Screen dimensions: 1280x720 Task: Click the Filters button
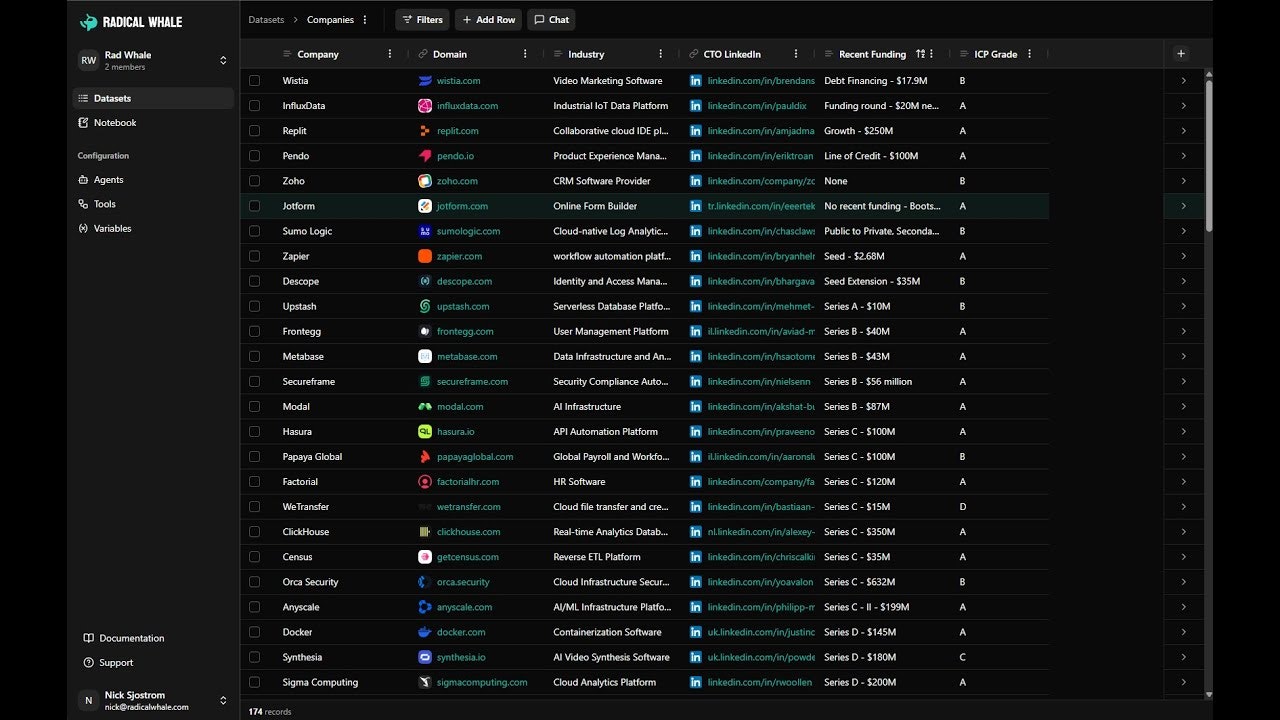(422, 20)
